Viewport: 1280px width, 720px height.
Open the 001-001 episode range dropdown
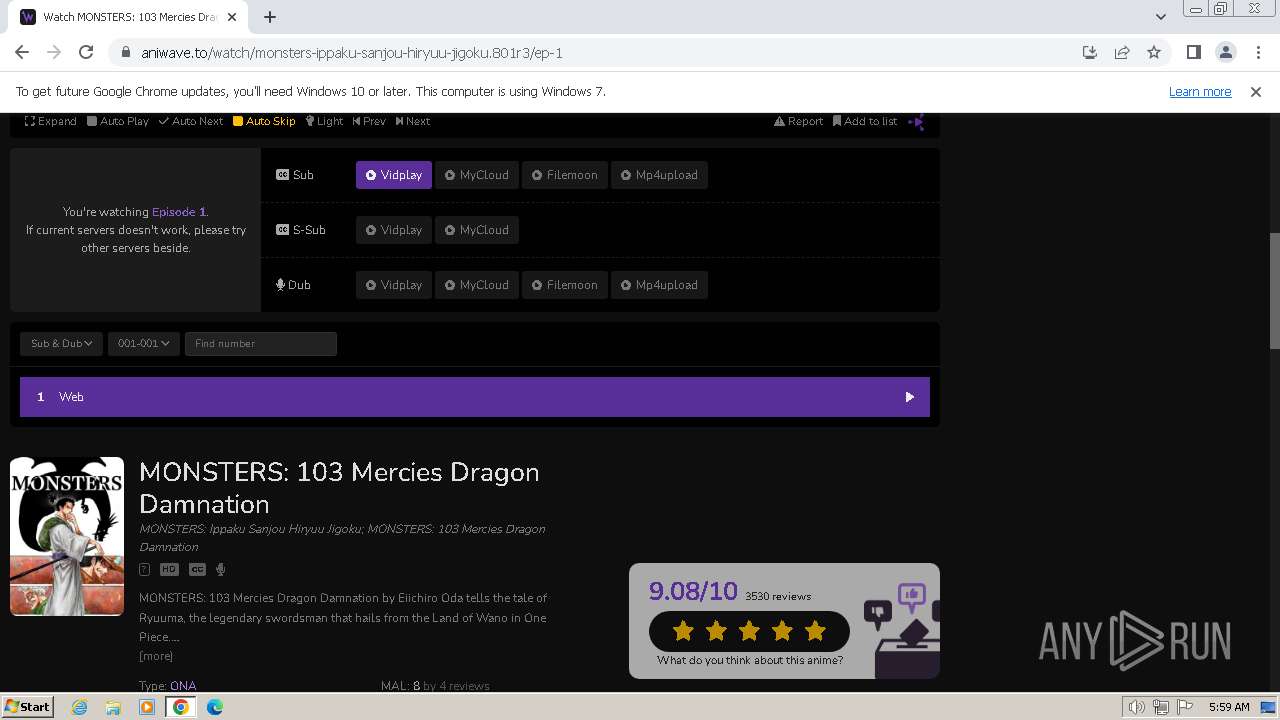(x=144, y=344)
